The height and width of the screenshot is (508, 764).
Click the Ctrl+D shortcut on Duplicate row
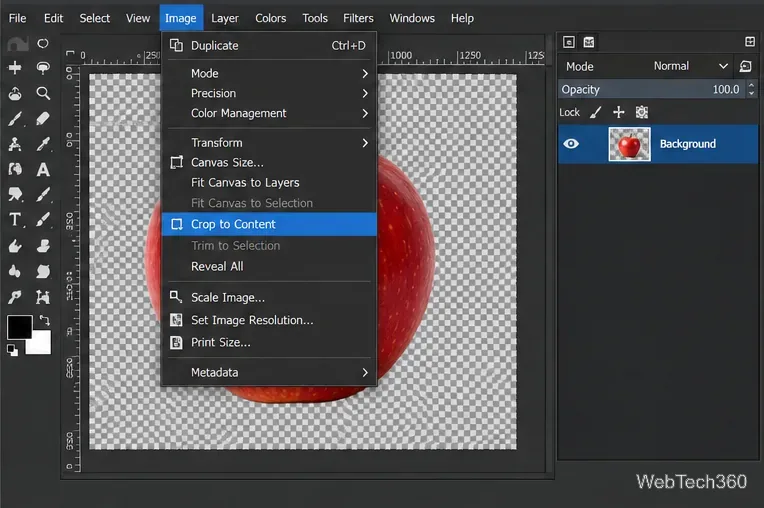[x=348, y=45]
